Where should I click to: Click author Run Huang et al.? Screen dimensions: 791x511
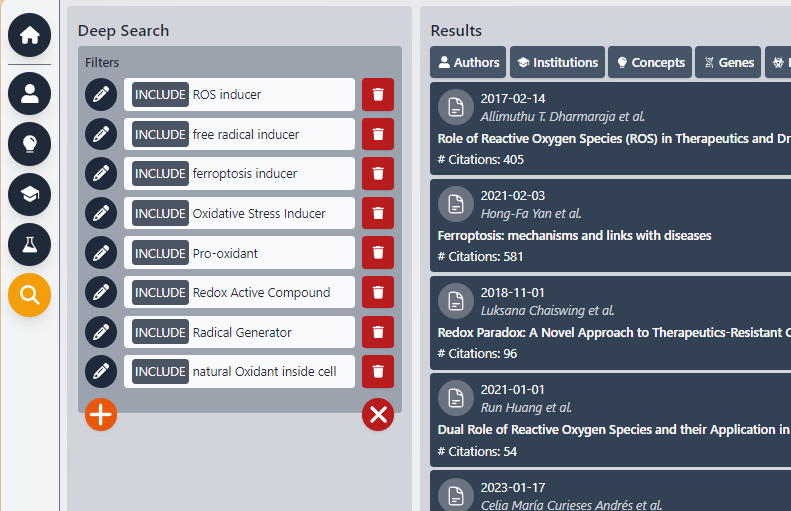pos(526,408)
